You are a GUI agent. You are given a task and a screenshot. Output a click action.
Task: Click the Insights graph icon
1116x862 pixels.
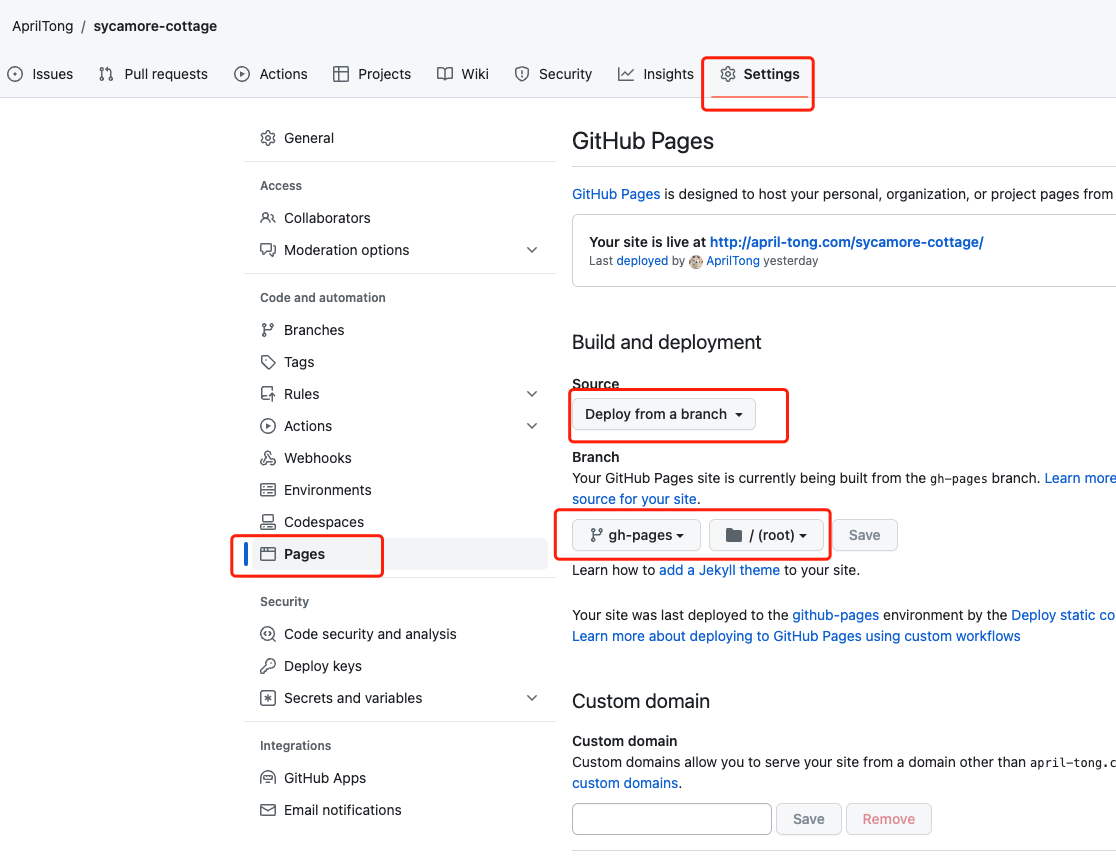pyautogui.click(x=626, y=74)
